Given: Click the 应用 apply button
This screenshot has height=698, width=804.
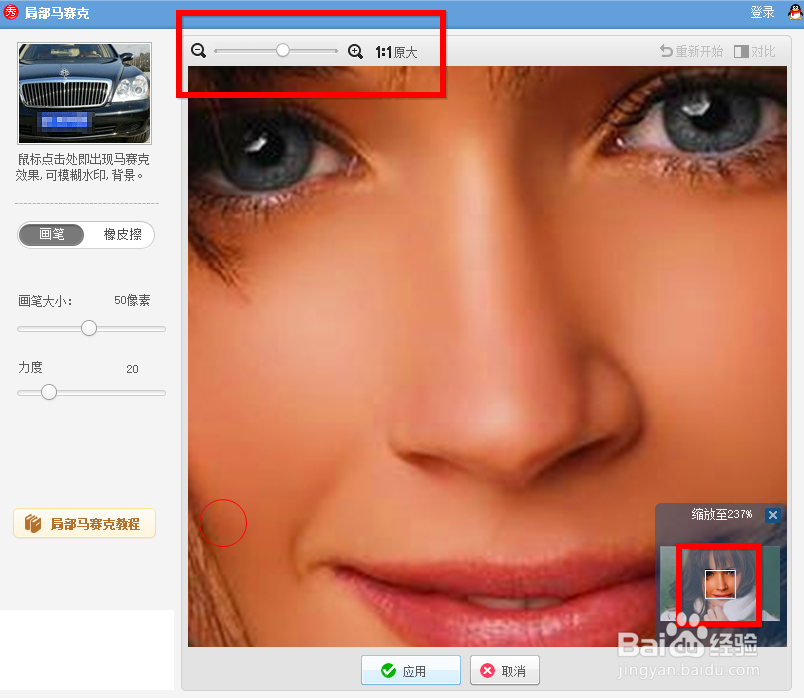Looking at the screenshot, I should tap(411, 670).
